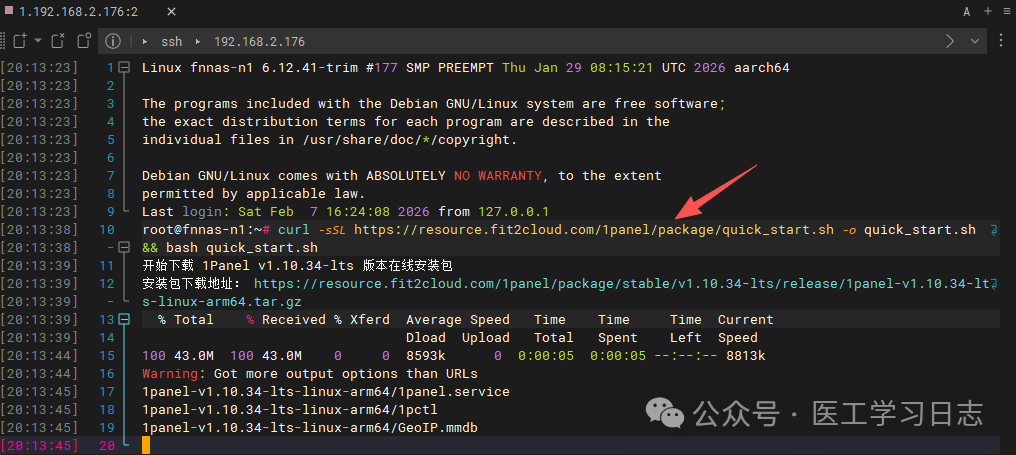Collapse the fold block at line 1
1016x455 pixels.
[x=124, y=68]
